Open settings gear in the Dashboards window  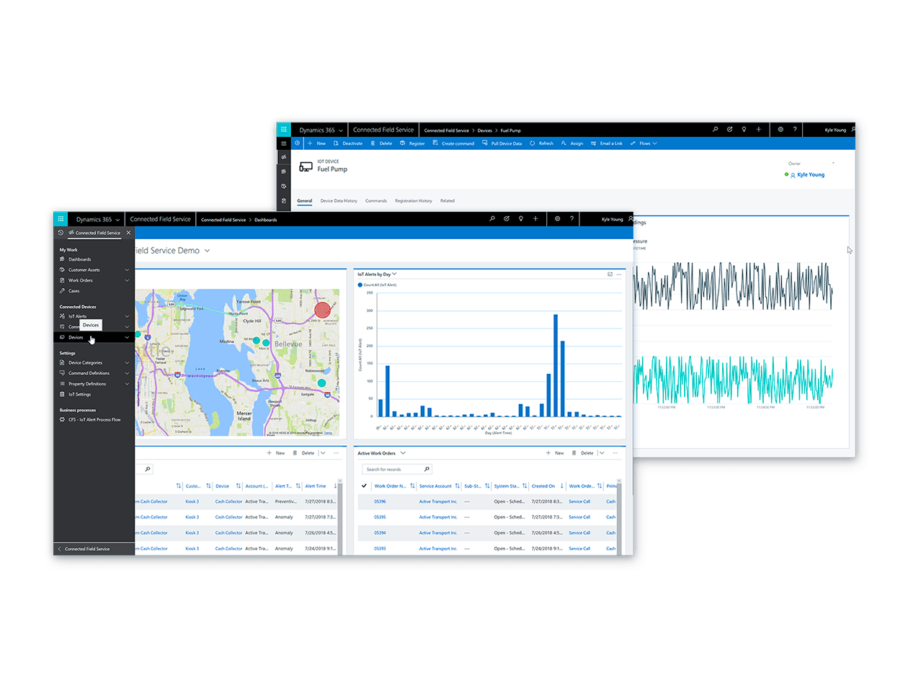click(x=558, y=219)
